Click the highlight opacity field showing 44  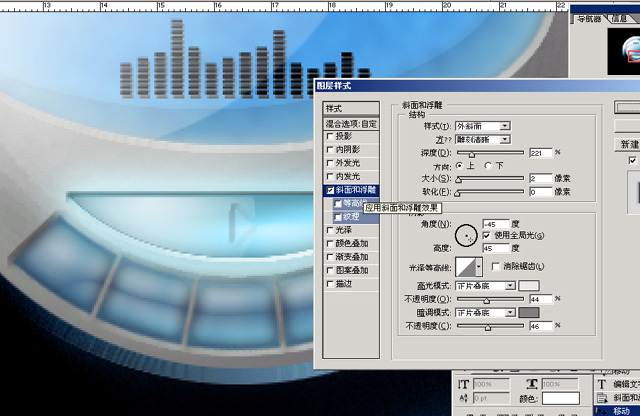pyautogui.click(x=541, y=299)
